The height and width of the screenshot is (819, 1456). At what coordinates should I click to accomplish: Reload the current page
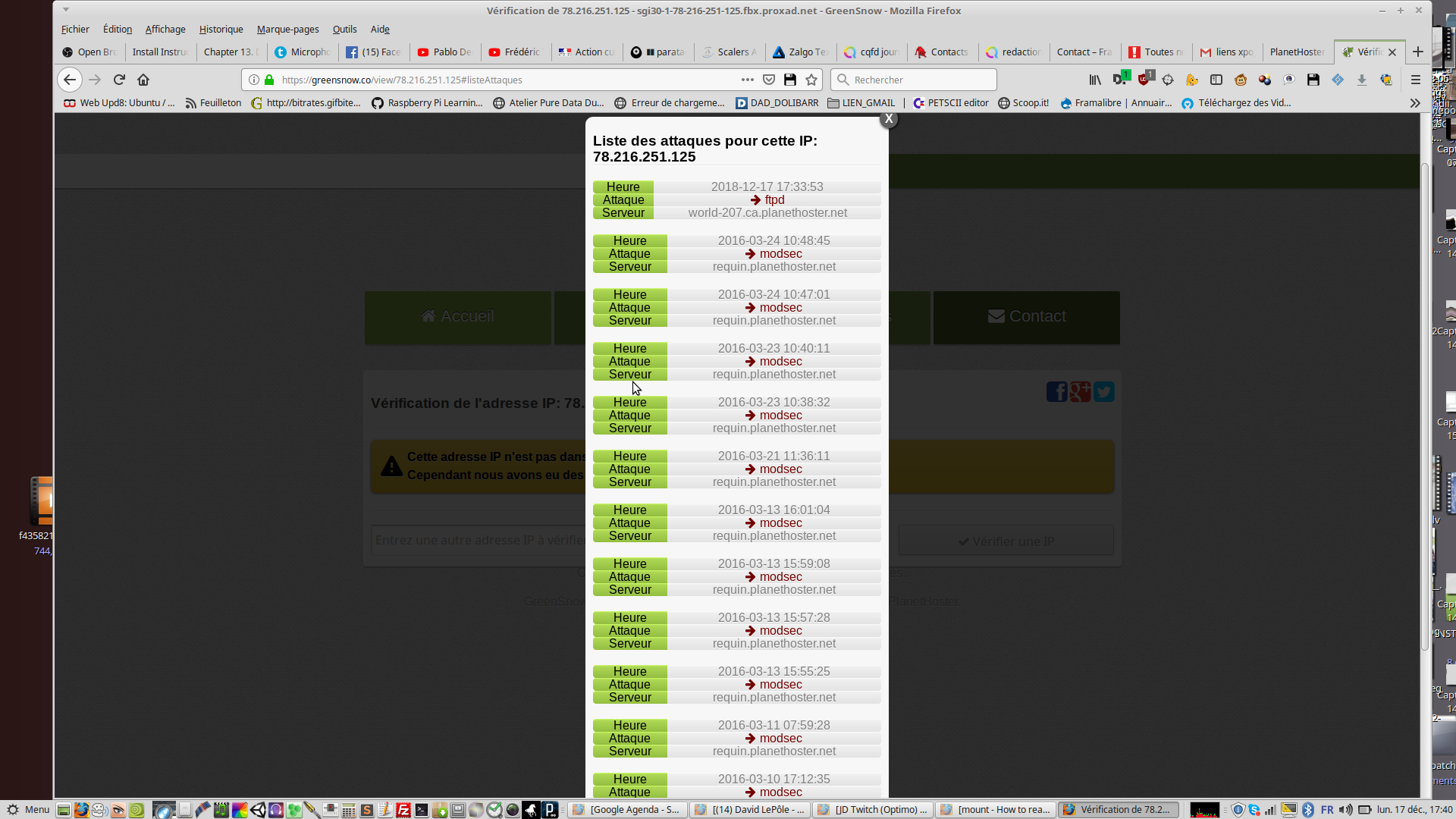(x=119, y=80)
